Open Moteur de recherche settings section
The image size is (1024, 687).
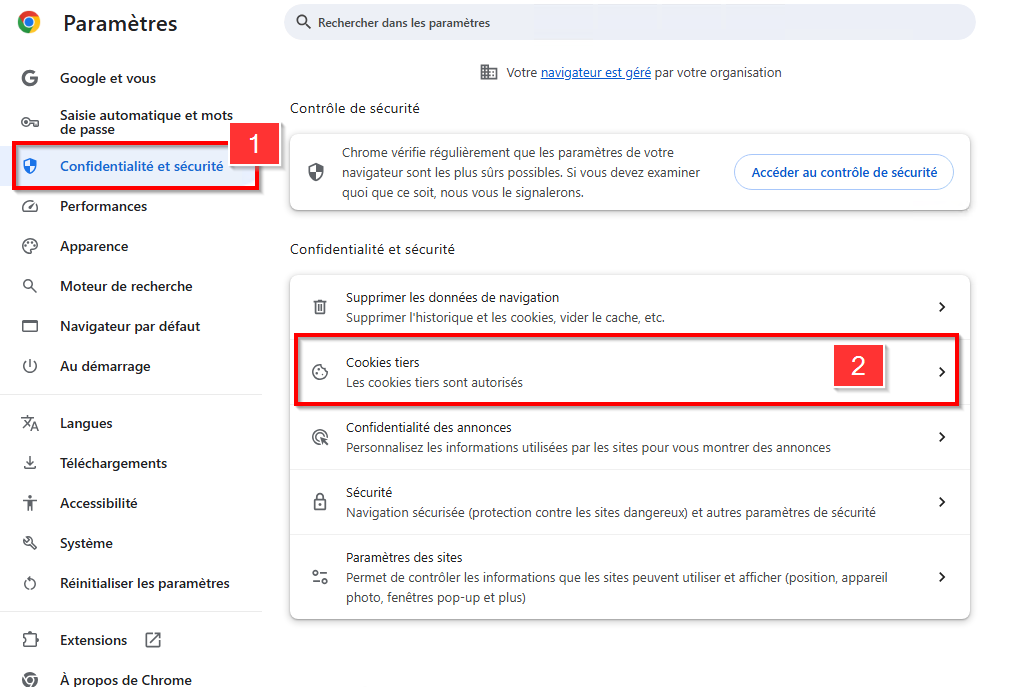pos(126,286)
